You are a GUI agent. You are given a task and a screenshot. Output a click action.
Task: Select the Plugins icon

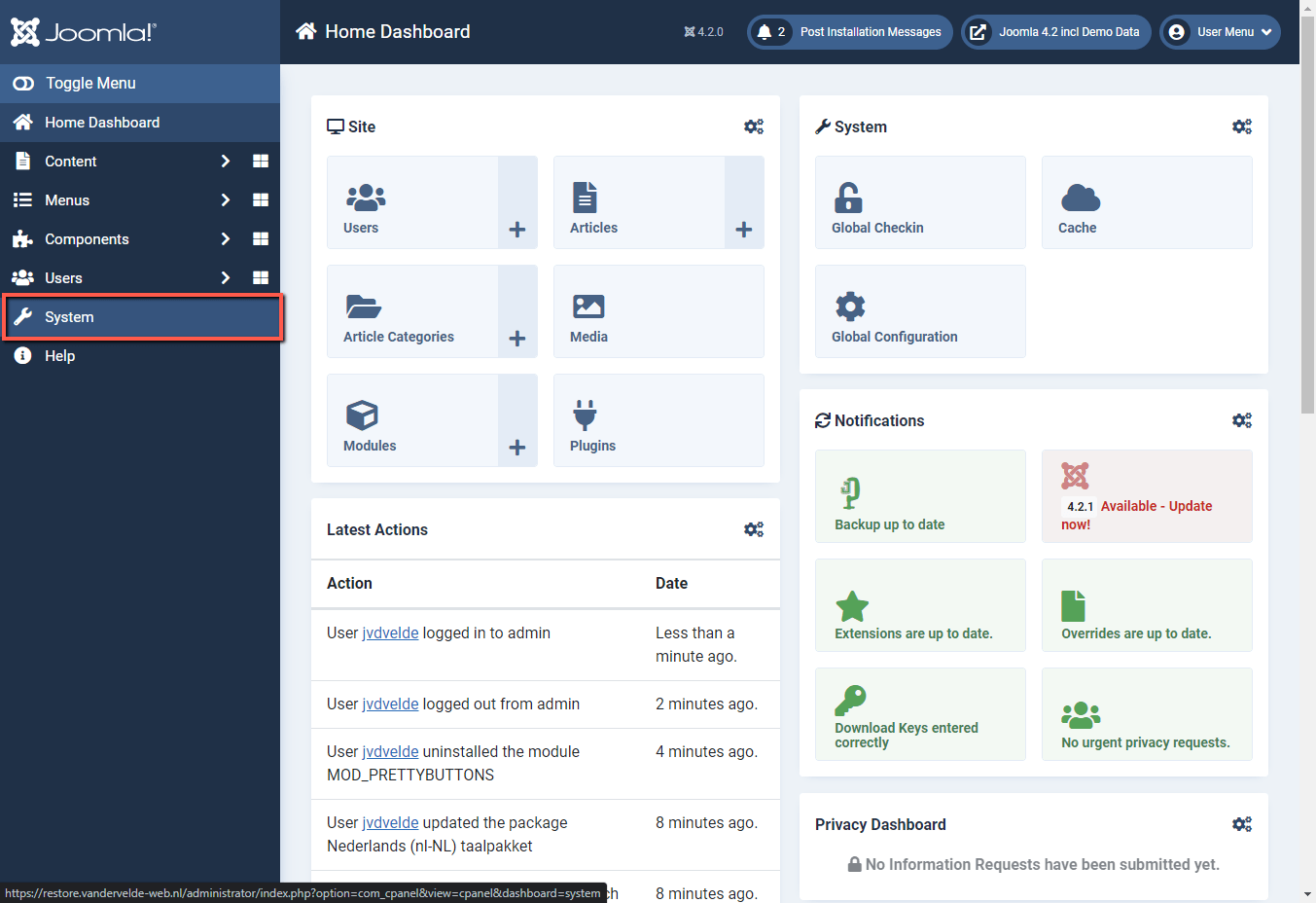click(x=585, y=415)
